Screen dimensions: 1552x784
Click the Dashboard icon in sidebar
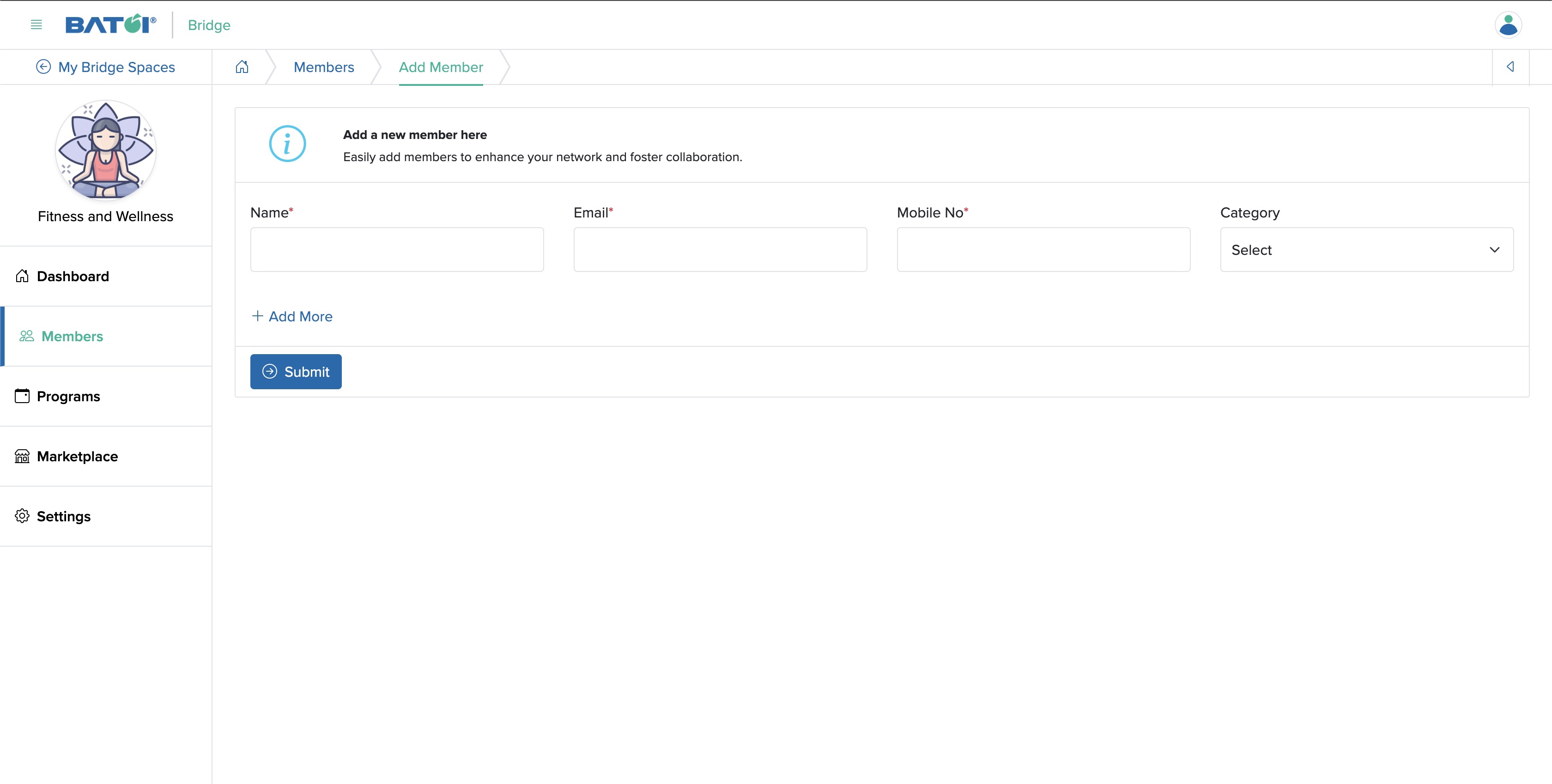point(22,275)
